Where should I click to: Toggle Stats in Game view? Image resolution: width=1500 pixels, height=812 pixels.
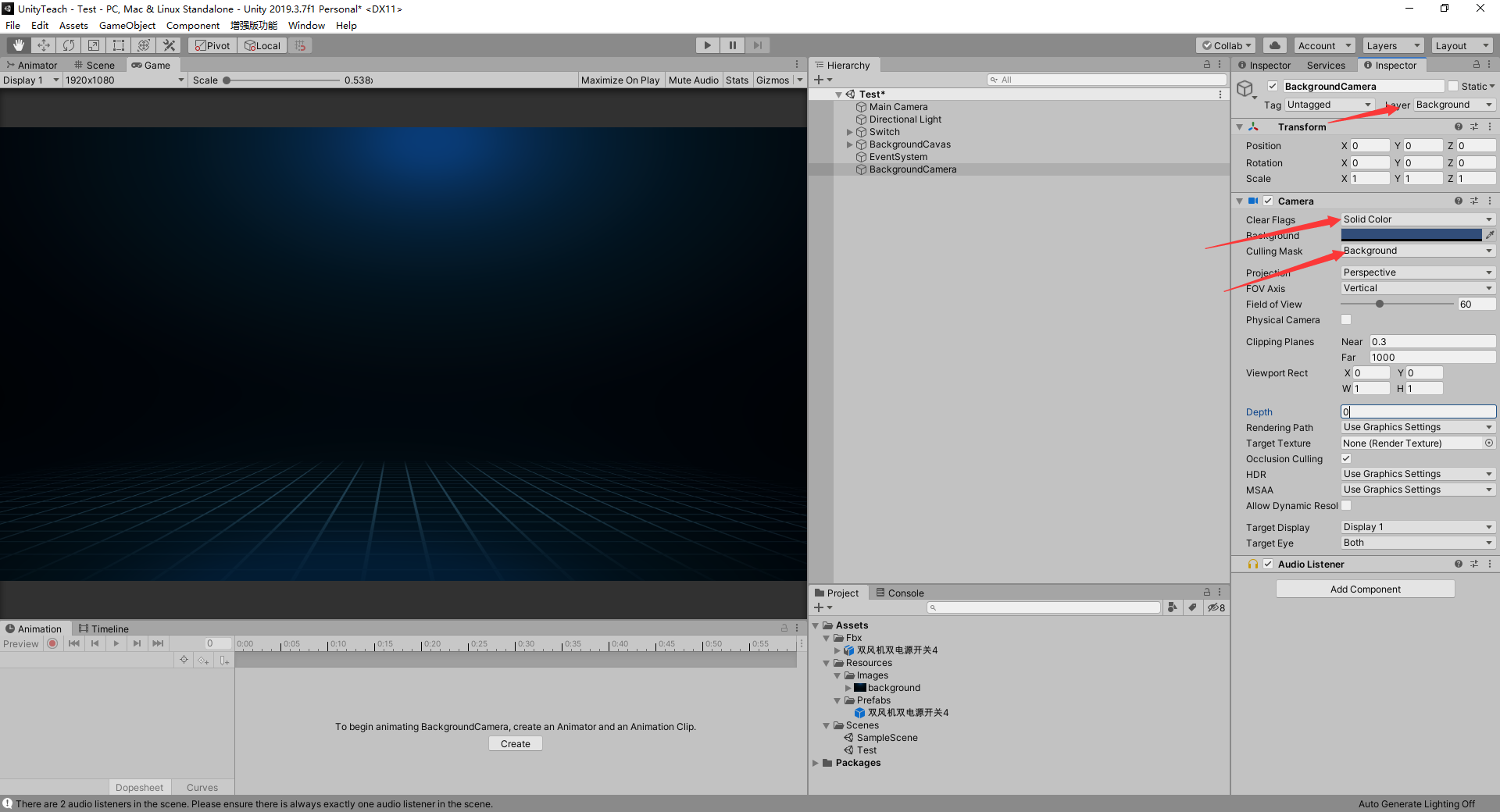(737, 80)
